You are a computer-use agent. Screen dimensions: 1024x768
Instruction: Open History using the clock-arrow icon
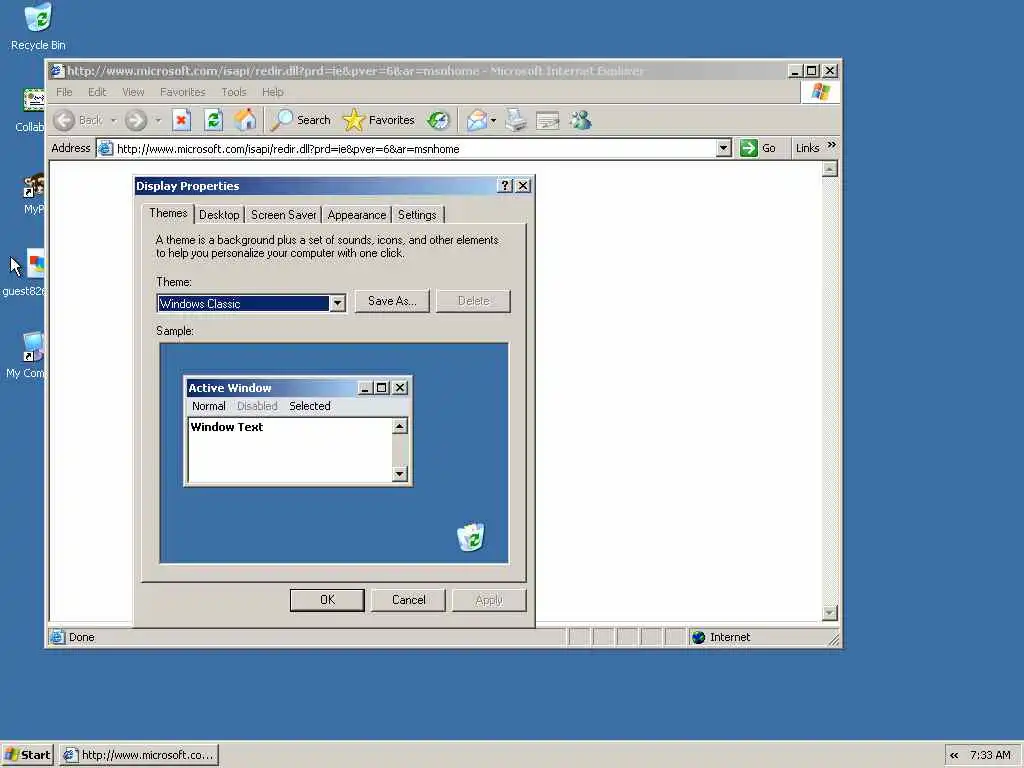[438, 120]
